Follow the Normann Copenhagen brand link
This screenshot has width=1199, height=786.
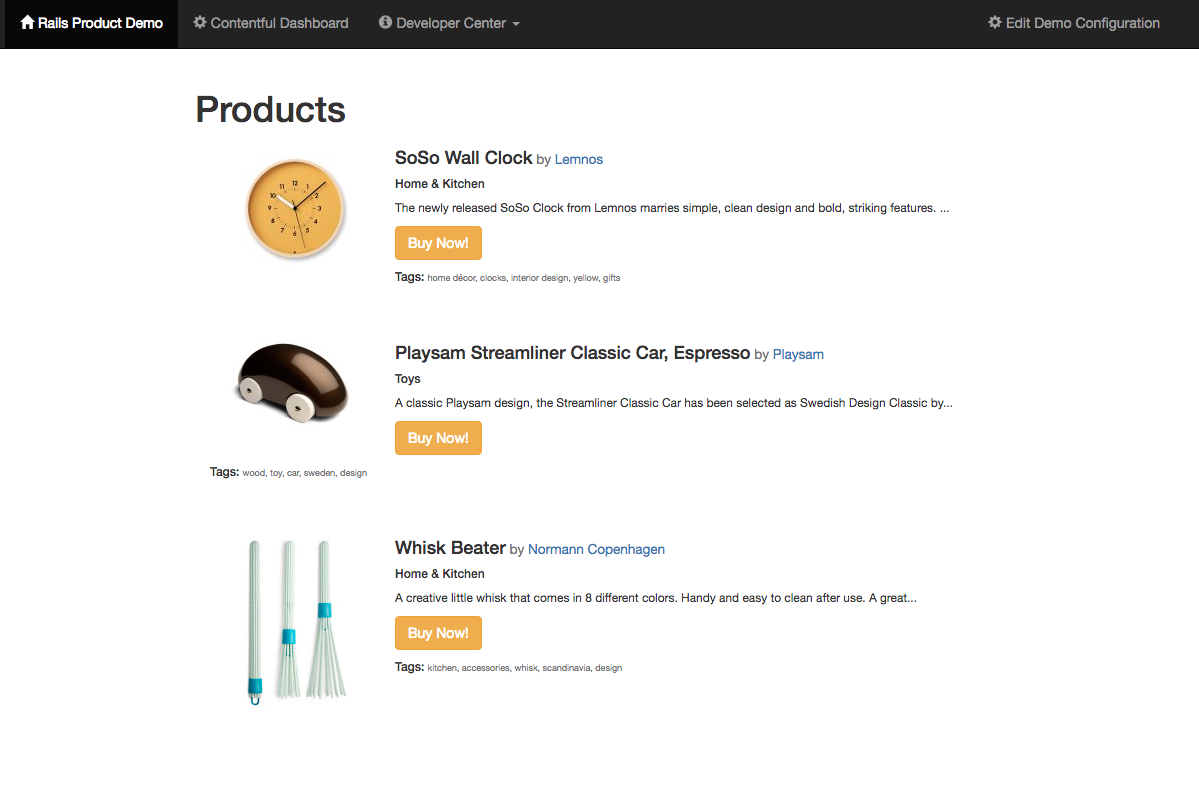[596, 550]
